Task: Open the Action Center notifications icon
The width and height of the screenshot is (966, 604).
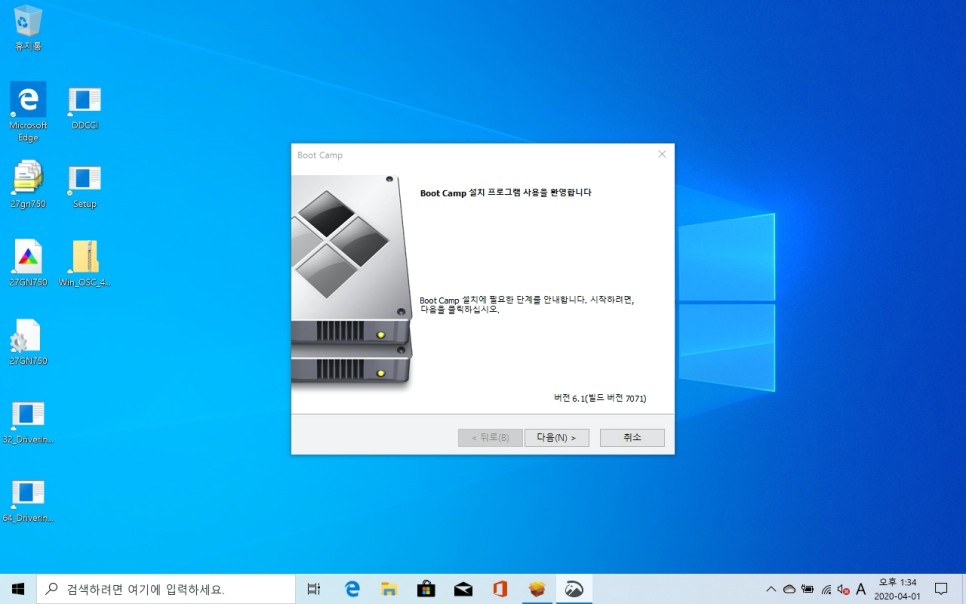Action: click(x=941, y=589)
